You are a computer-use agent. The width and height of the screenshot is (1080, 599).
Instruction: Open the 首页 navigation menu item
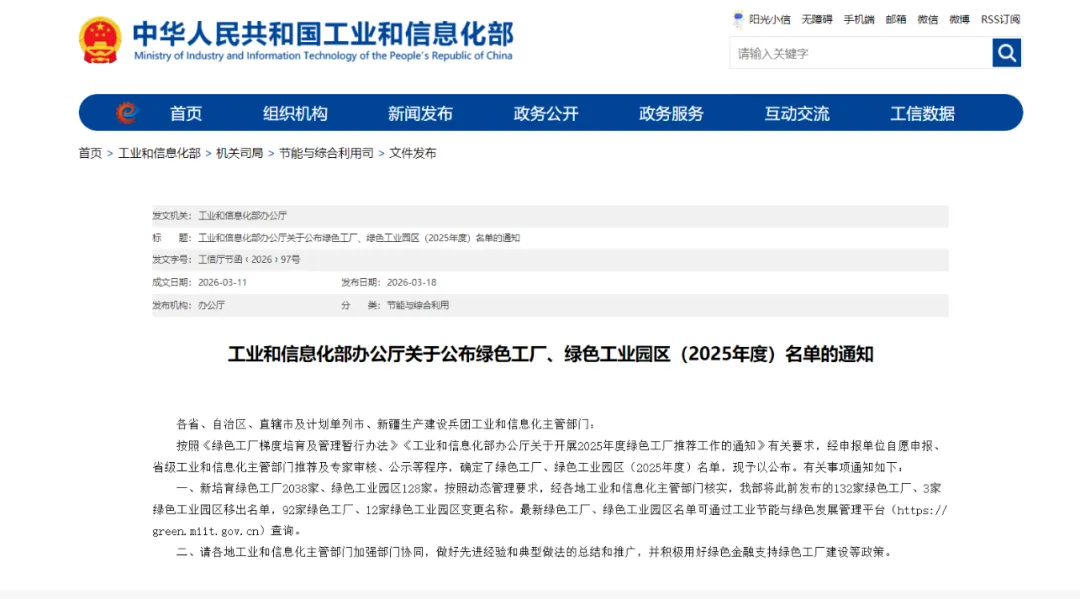[186, 113]
